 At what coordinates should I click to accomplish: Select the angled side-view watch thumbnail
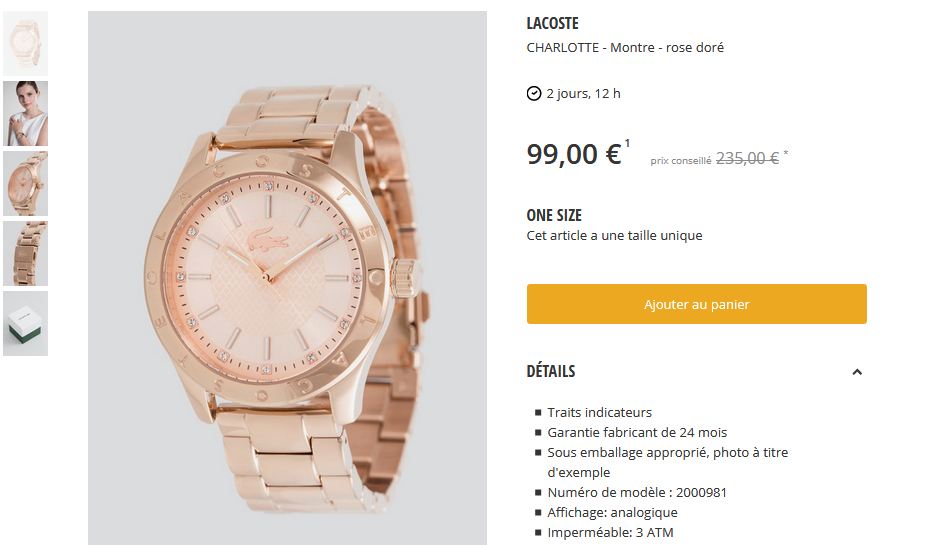tap(26, 183)
